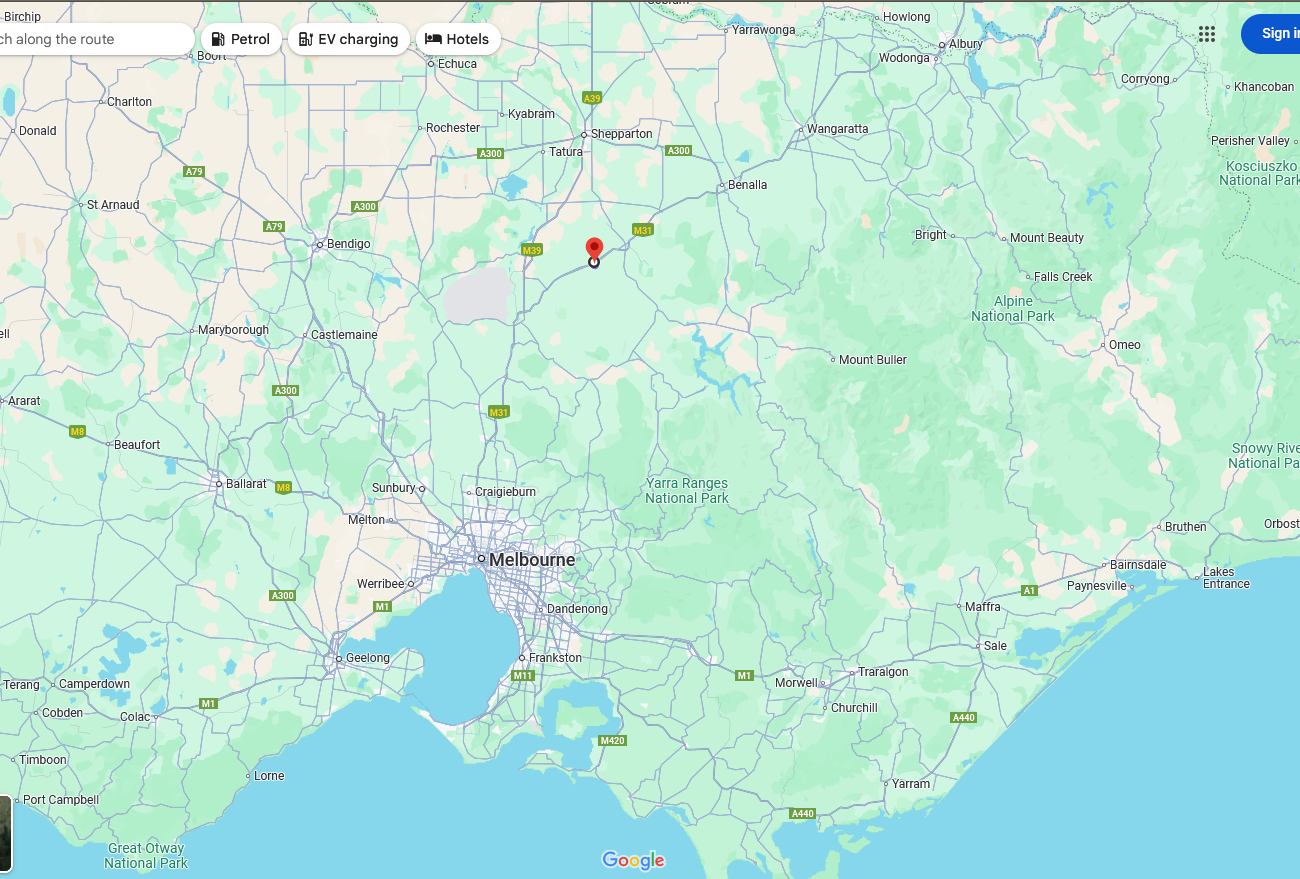Click the M11 highway shield near Frankston

point(523,676)
